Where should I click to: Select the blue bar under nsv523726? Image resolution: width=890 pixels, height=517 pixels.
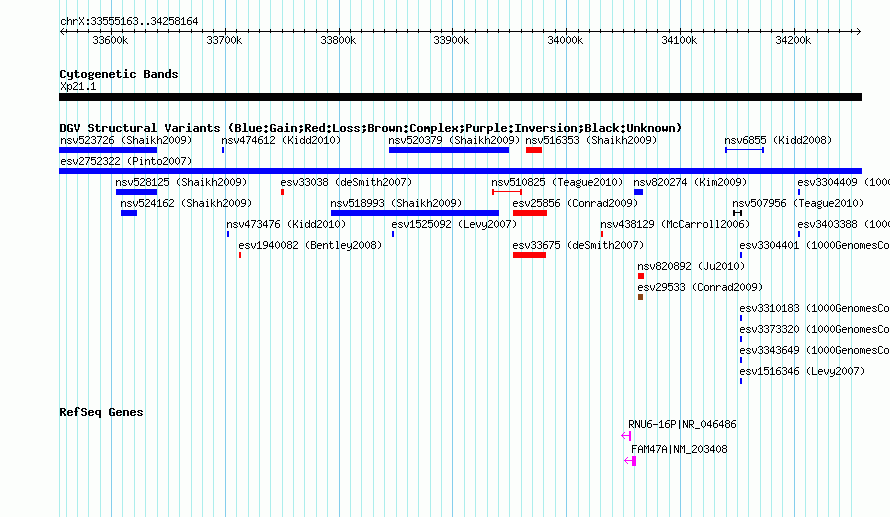108,150
